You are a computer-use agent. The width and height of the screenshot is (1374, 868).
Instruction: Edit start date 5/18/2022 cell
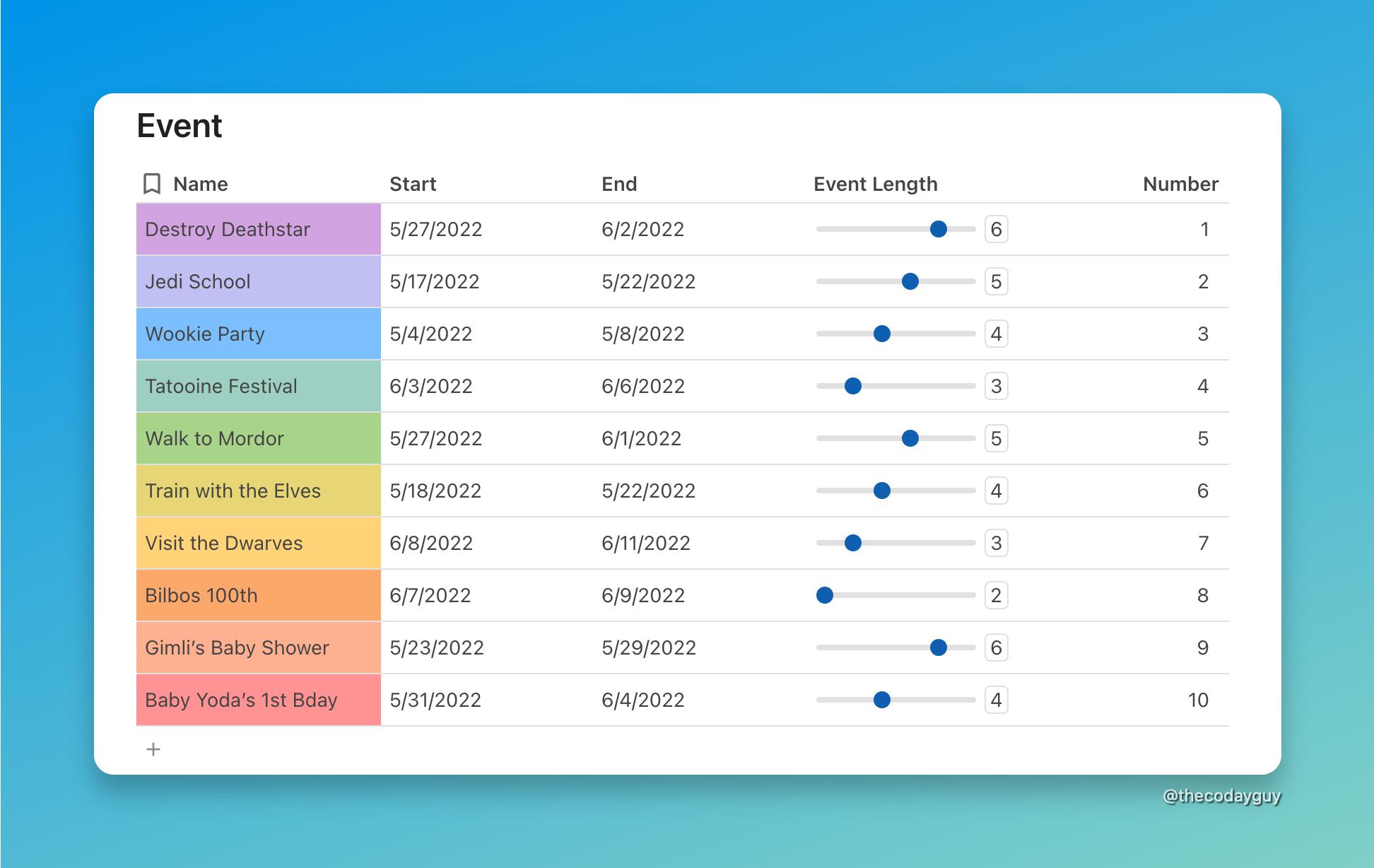coord(435,491)
